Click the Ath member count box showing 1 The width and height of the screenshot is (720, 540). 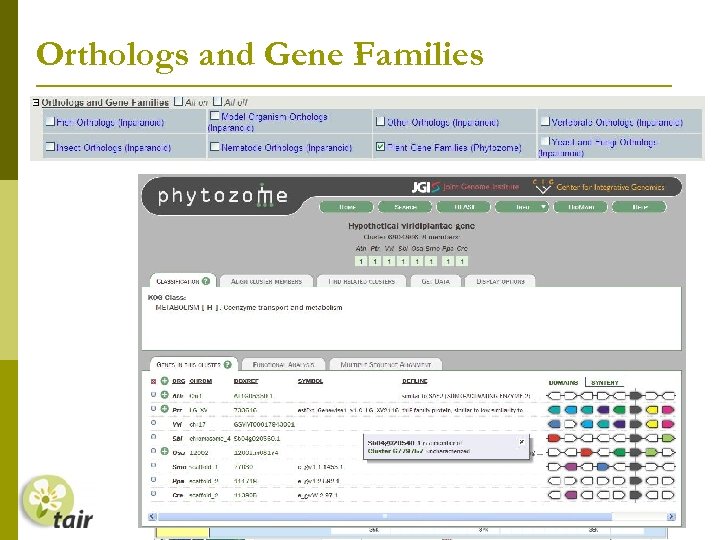[x=361, y=261]
